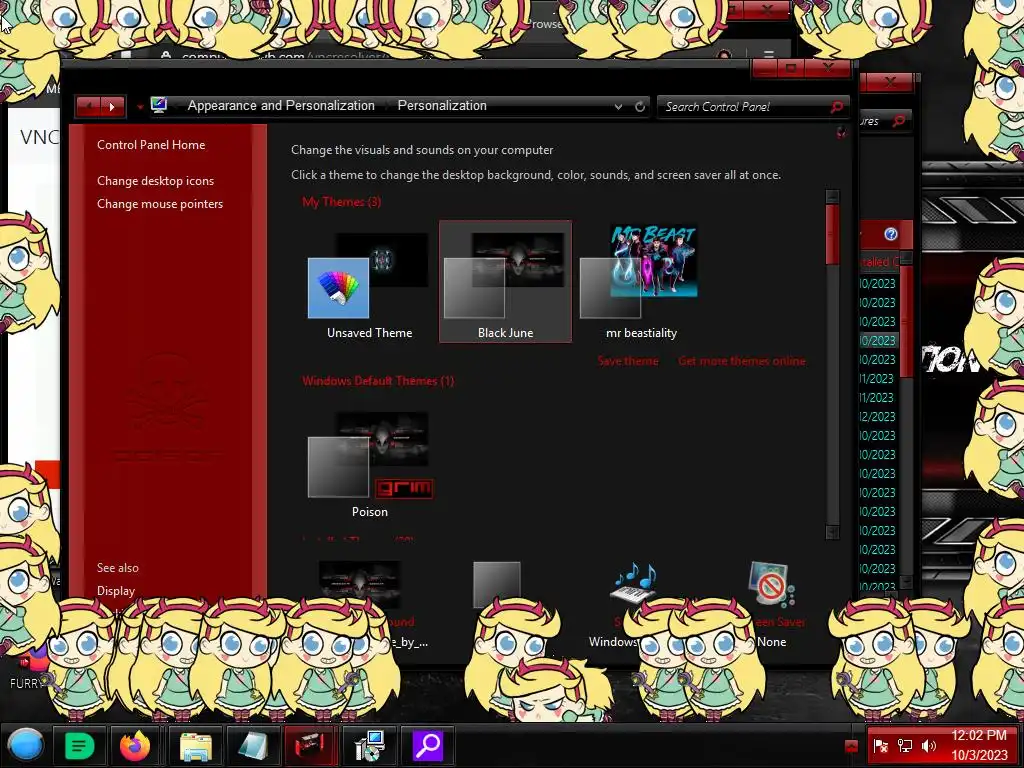Apply the mr beastiality theme
Image resolution: width=1024 pixels, height=768 pixels.
pyautogui.click(x=641, y=281)
